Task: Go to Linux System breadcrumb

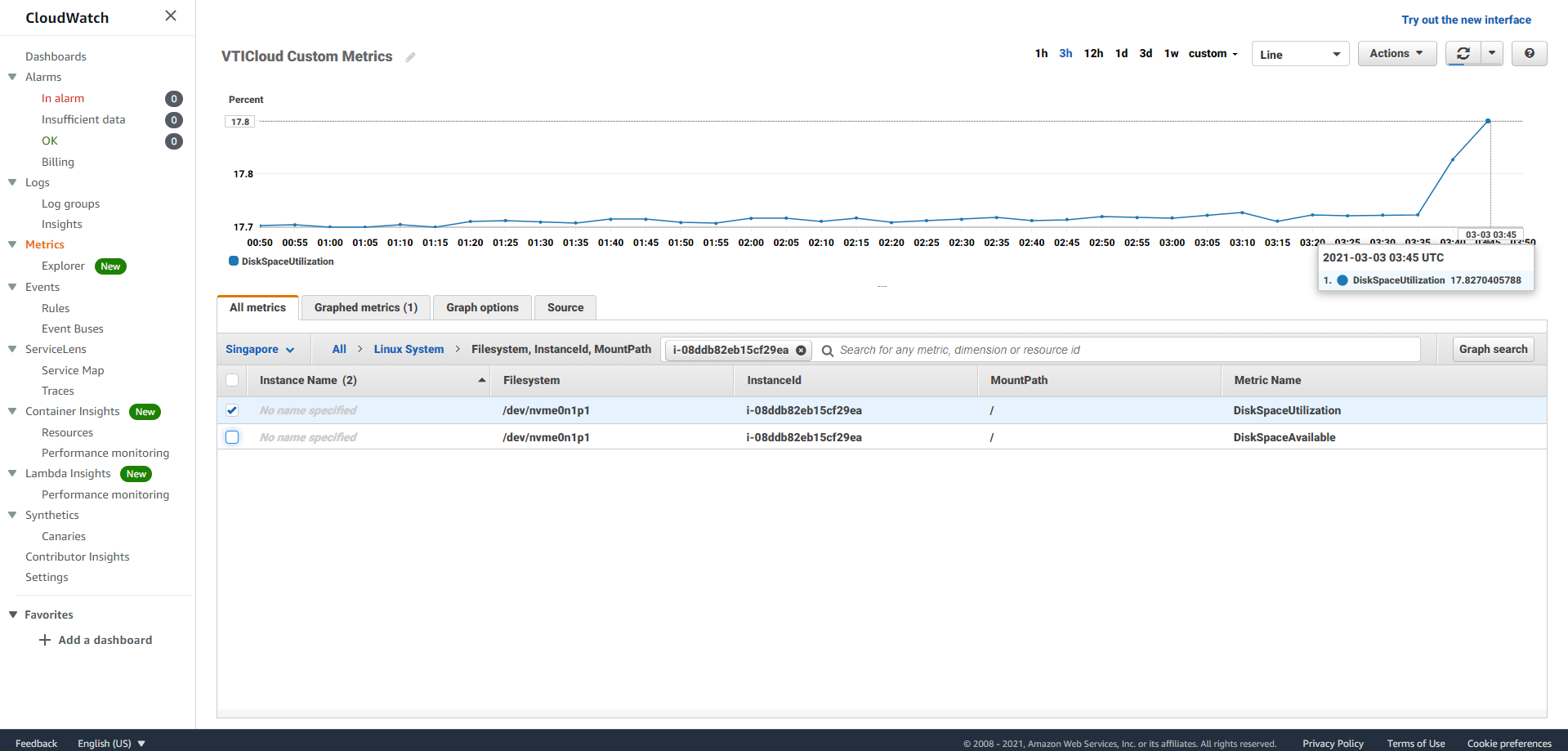Action: coord(409,349)
